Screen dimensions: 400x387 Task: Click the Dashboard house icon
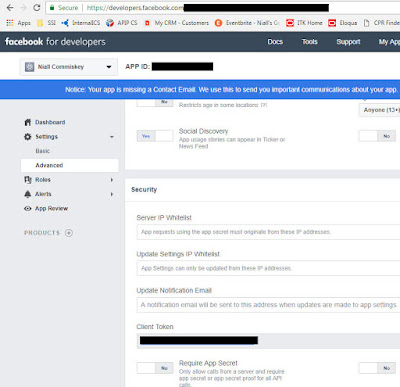(x=28, y=122)
